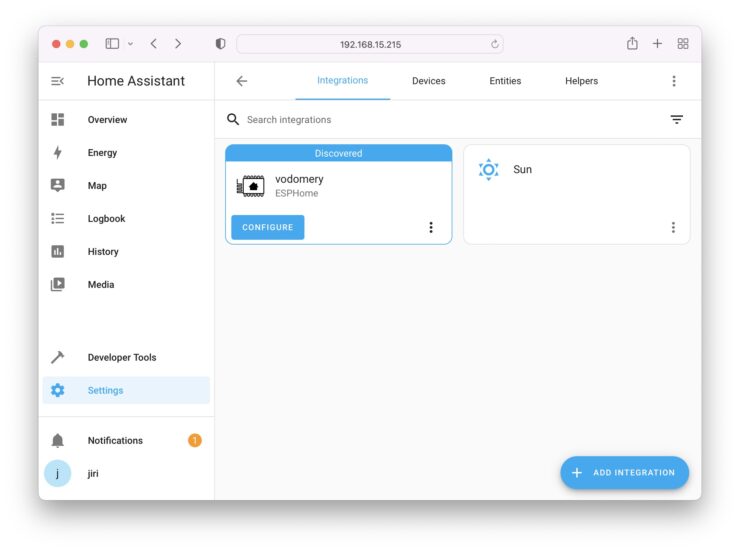Open the Sun card three-dot menu

(673, 227)
